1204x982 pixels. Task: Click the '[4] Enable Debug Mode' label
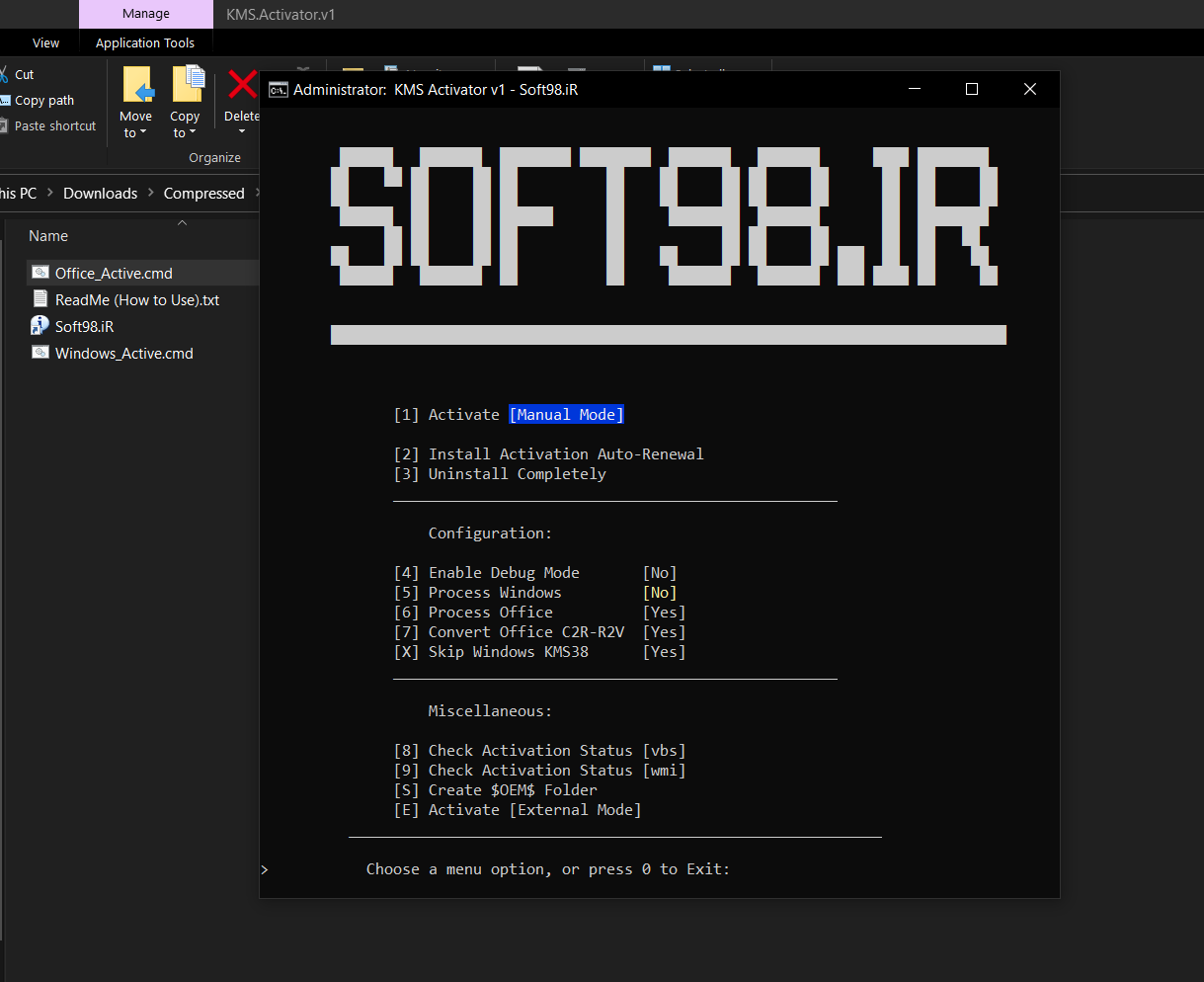coord(487,573)
